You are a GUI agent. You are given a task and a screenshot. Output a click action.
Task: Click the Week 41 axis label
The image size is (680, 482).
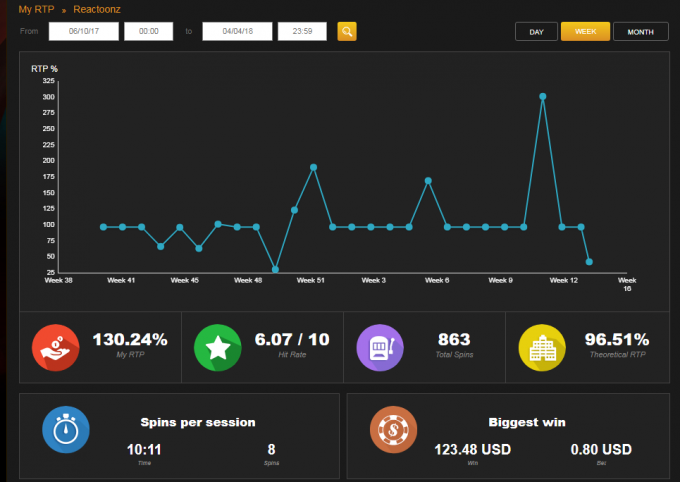pyautogui.click(x=121, y=280)
